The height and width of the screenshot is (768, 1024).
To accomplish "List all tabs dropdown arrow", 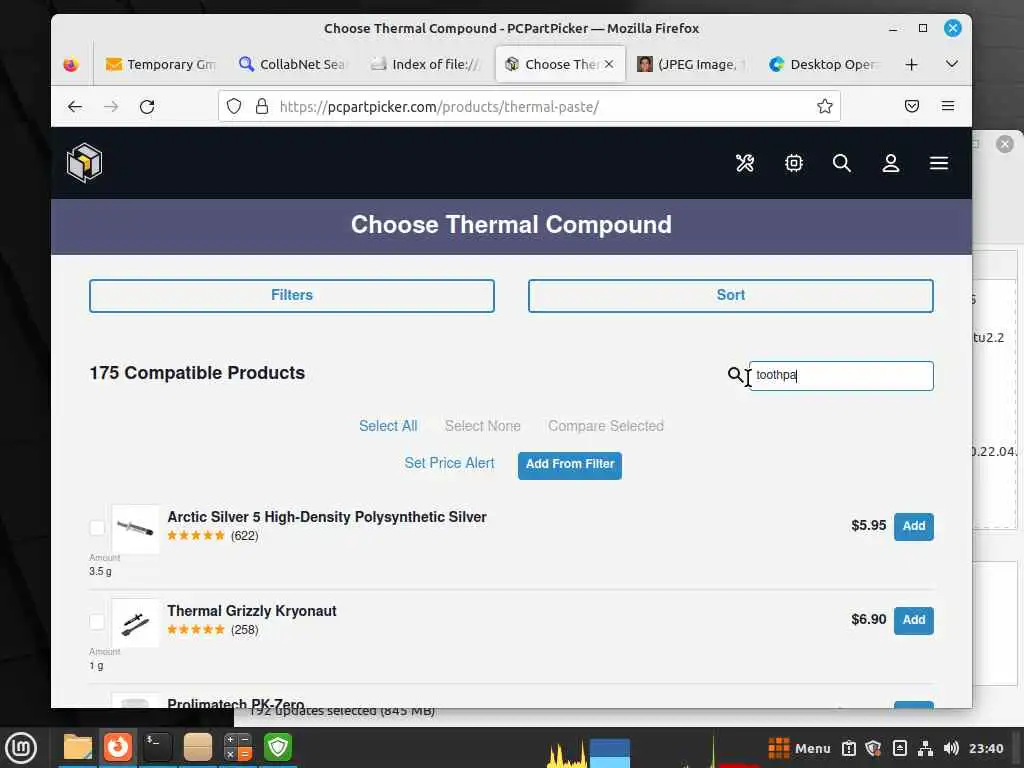I will point(952,64).
